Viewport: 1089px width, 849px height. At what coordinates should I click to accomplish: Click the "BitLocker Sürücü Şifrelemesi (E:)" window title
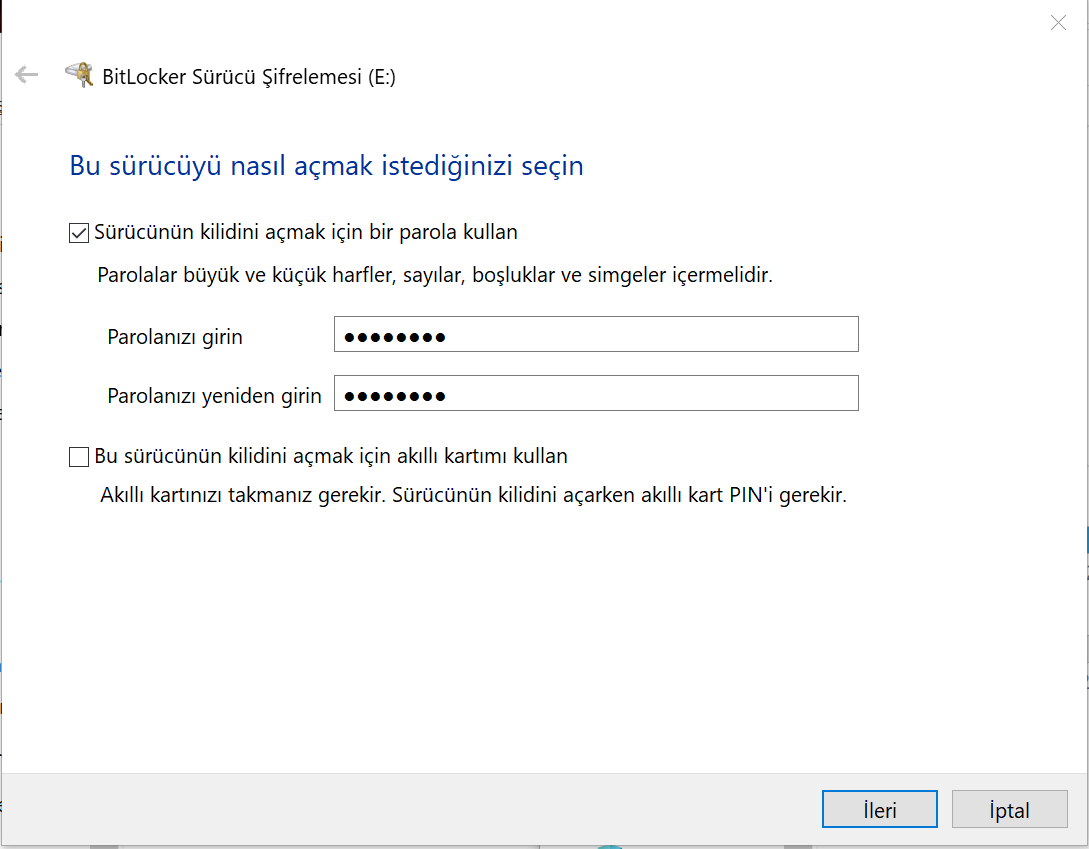(x=249, y=77)
